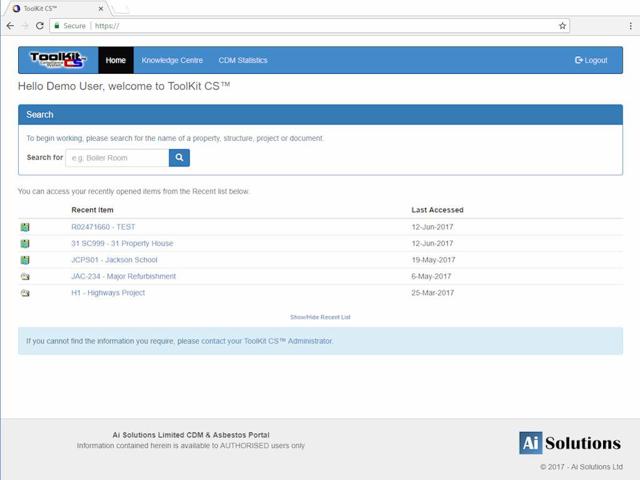Viewport: 640px width, 480px height.
Task: Click the project icon beside Highways Project
Action: click(x=25, y=293)
